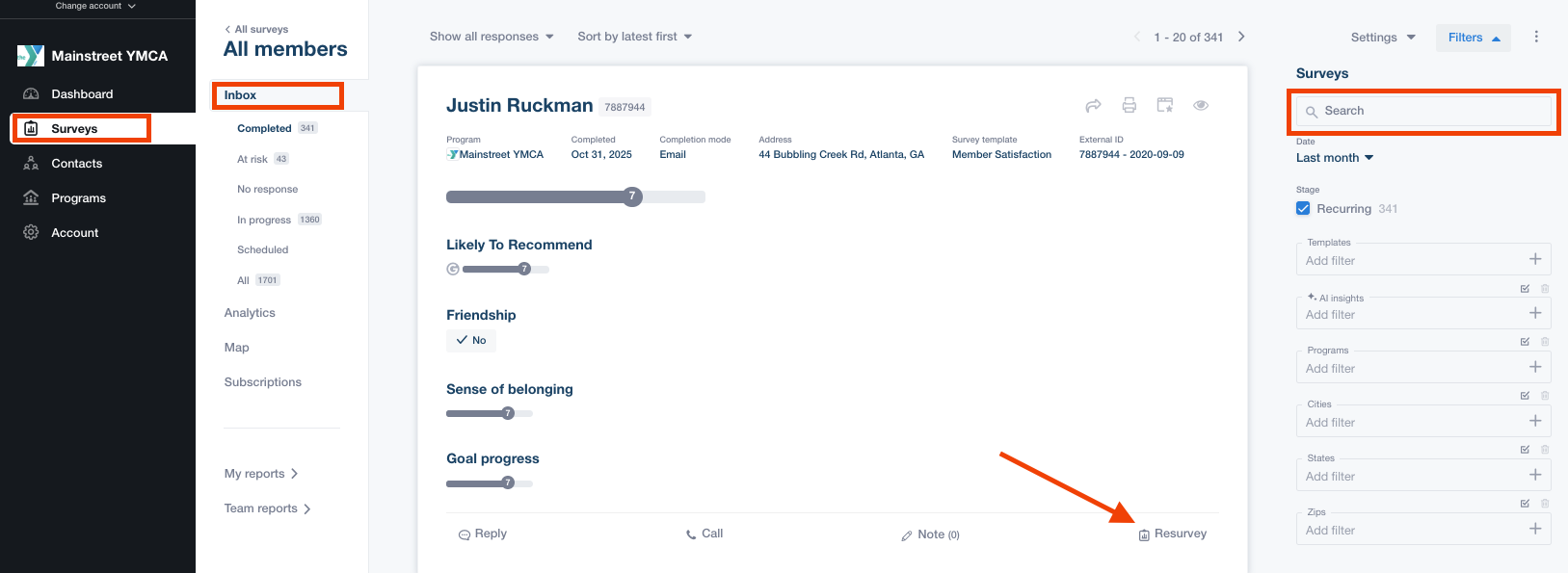Open the Last month date dropdown
The image size is (1568, 573).
coord(1334,158)
